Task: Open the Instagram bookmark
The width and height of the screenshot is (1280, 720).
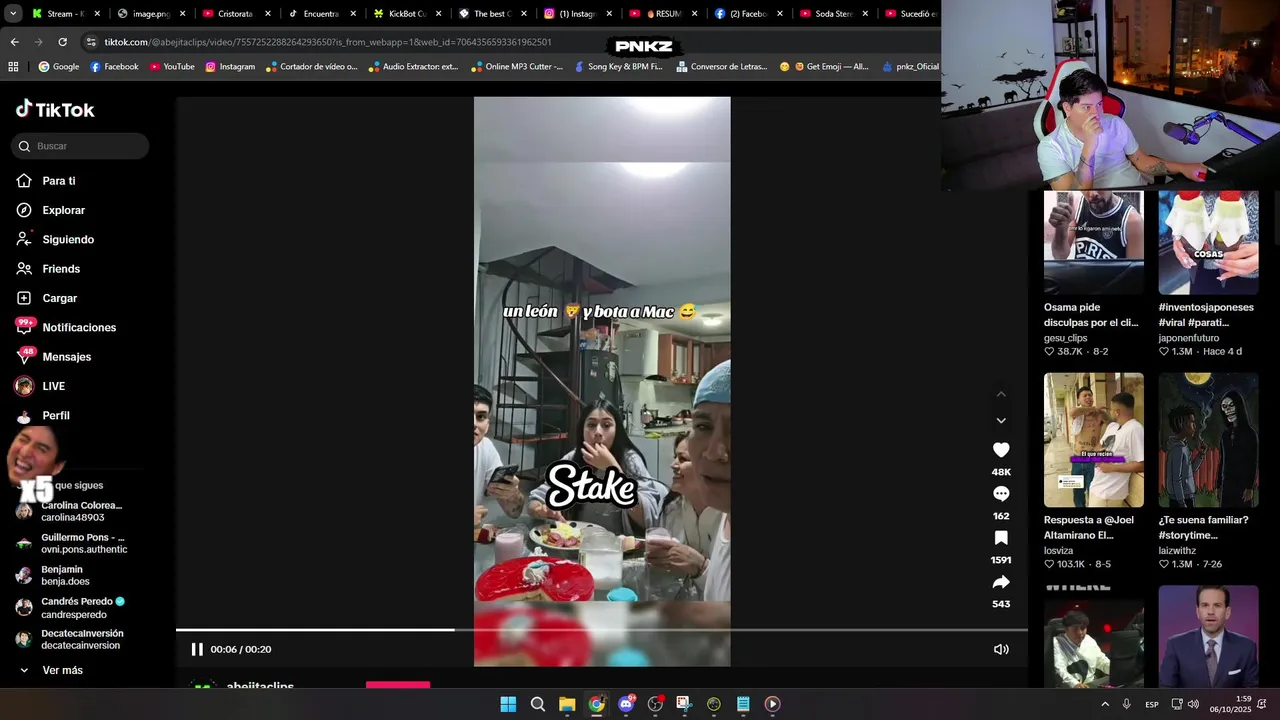Action: pos(230,67)
